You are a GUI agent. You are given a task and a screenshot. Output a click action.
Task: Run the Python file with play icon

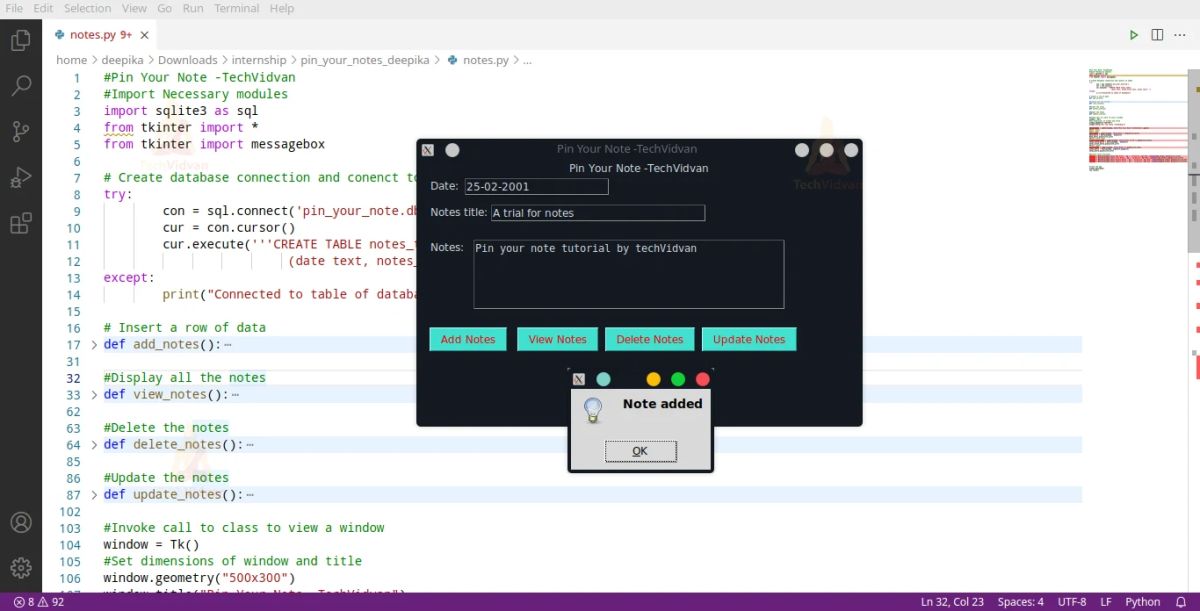[1134, 35]
